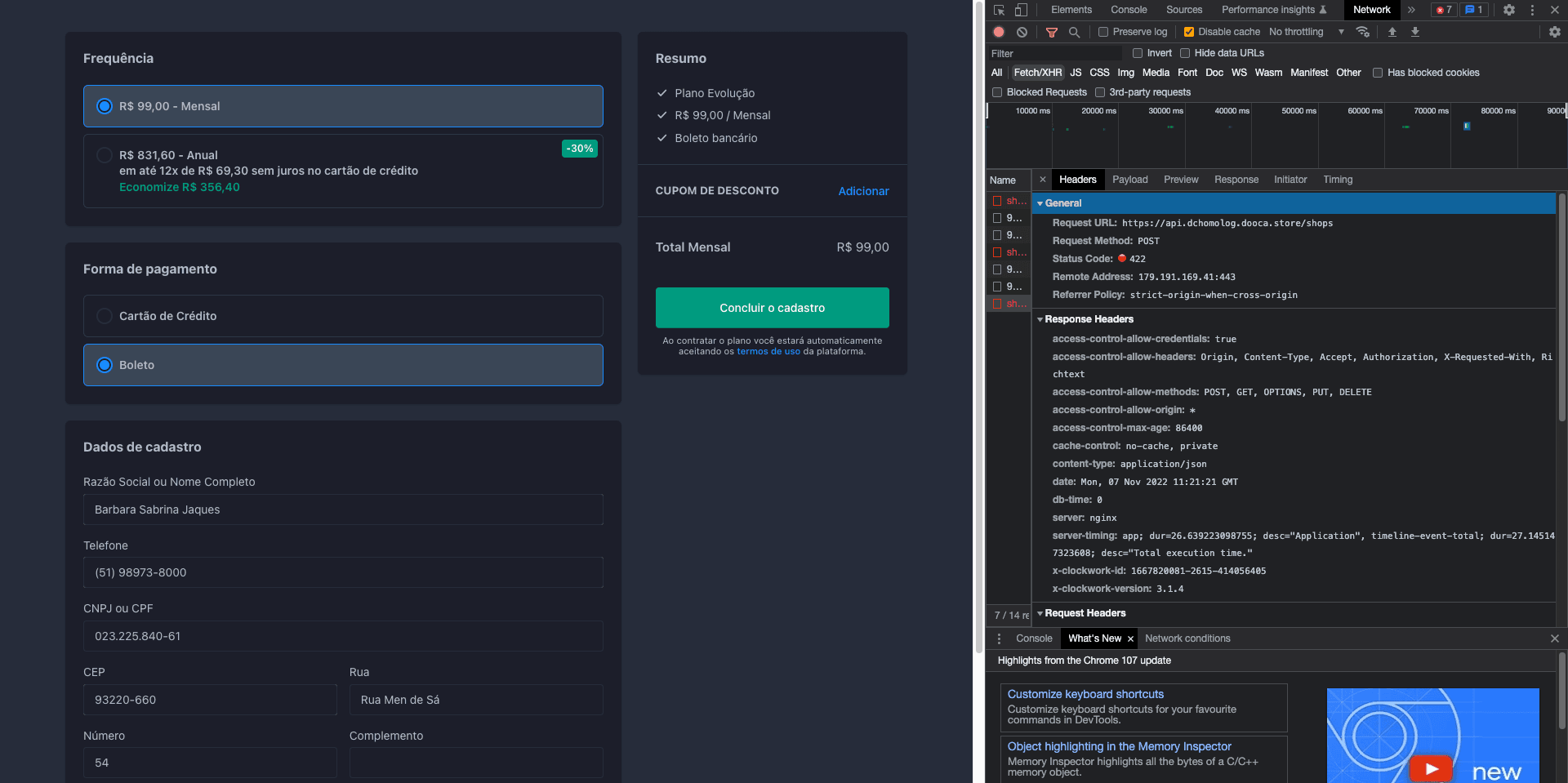Open network conditions wifi icon
This screenshot has height=783, width=1568.
tap(1362, 32)
